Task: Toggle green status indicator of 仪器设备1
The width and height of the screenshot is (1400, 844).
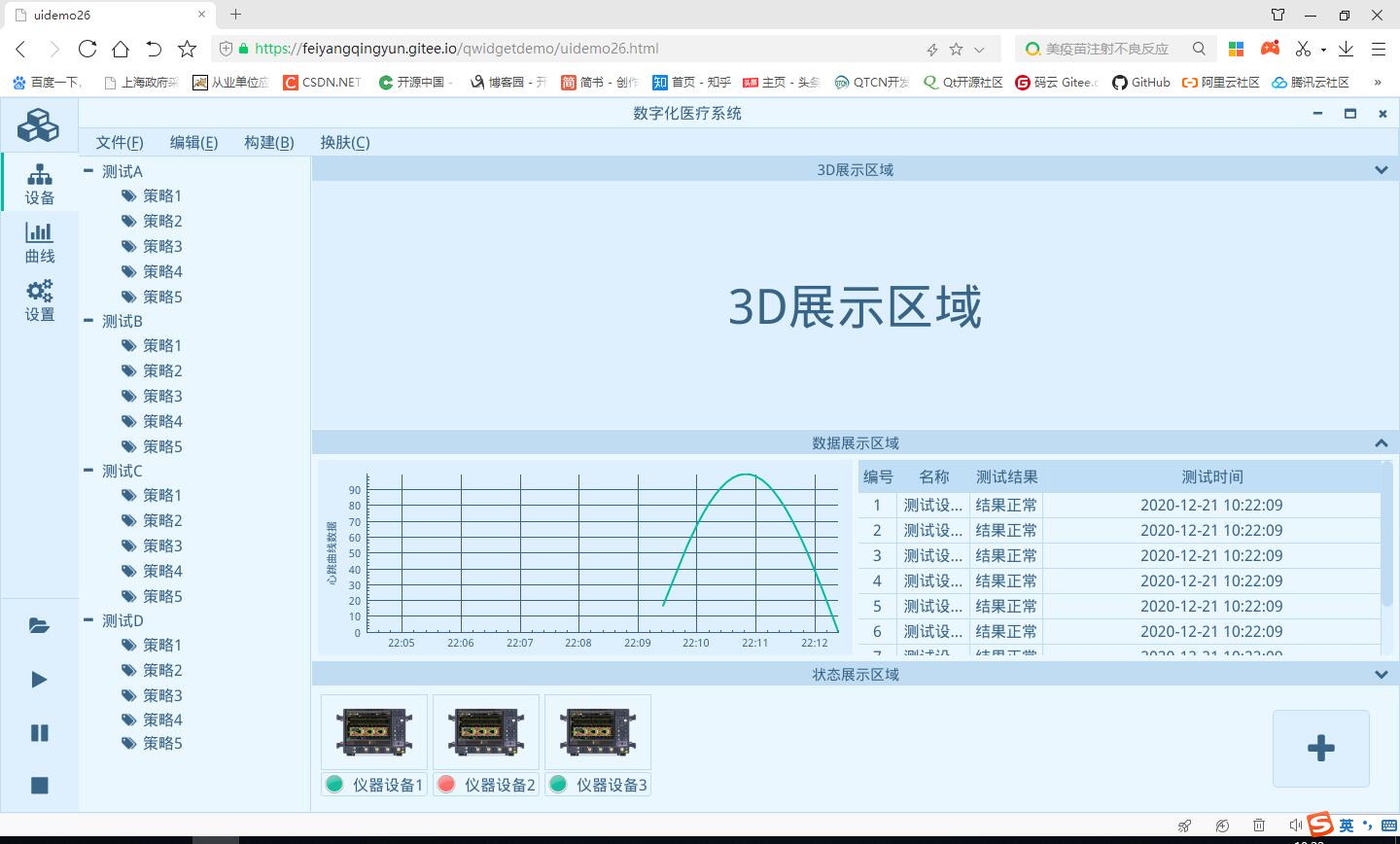Action: tap(335, 785)
